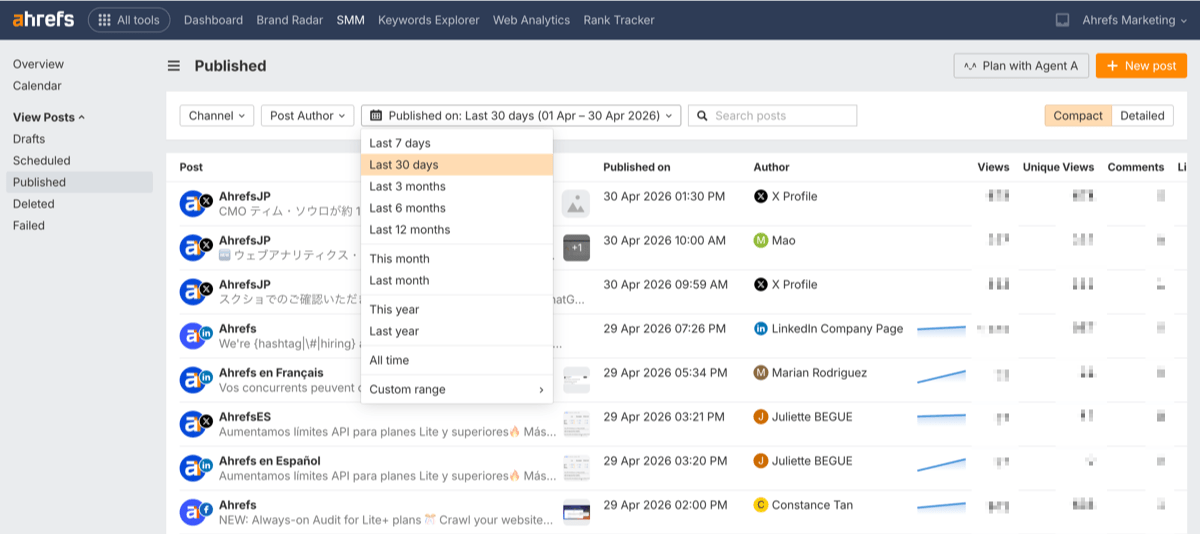Click Constance Tan author avatar
Screen dimensions: 1200x534
click(x=761, y=505)
